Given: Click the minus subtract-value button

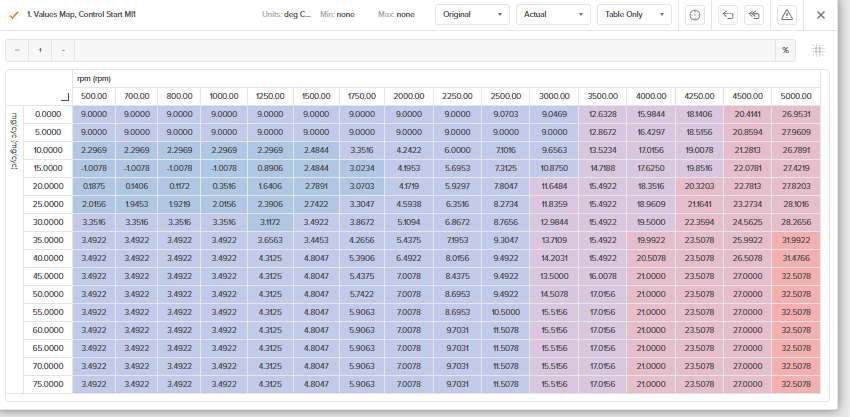Looking at the screenshot, I should 63,50.
